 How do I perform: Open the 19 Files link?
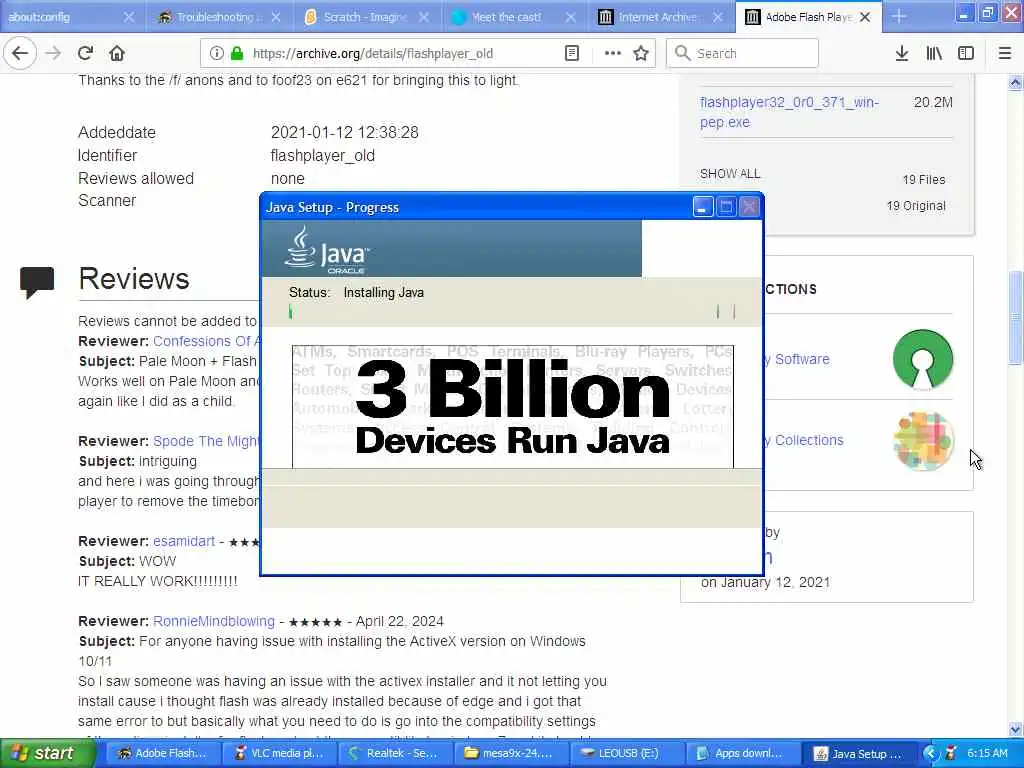click(923, 180)
